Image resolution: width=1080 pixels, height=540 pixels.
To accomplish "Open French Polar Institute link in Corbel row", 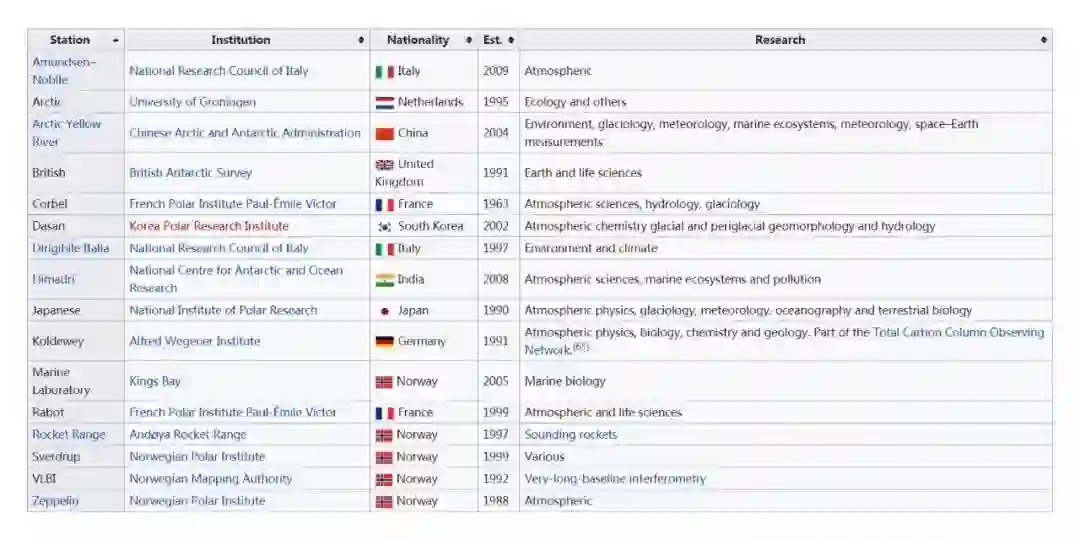I will coord(233,204).
